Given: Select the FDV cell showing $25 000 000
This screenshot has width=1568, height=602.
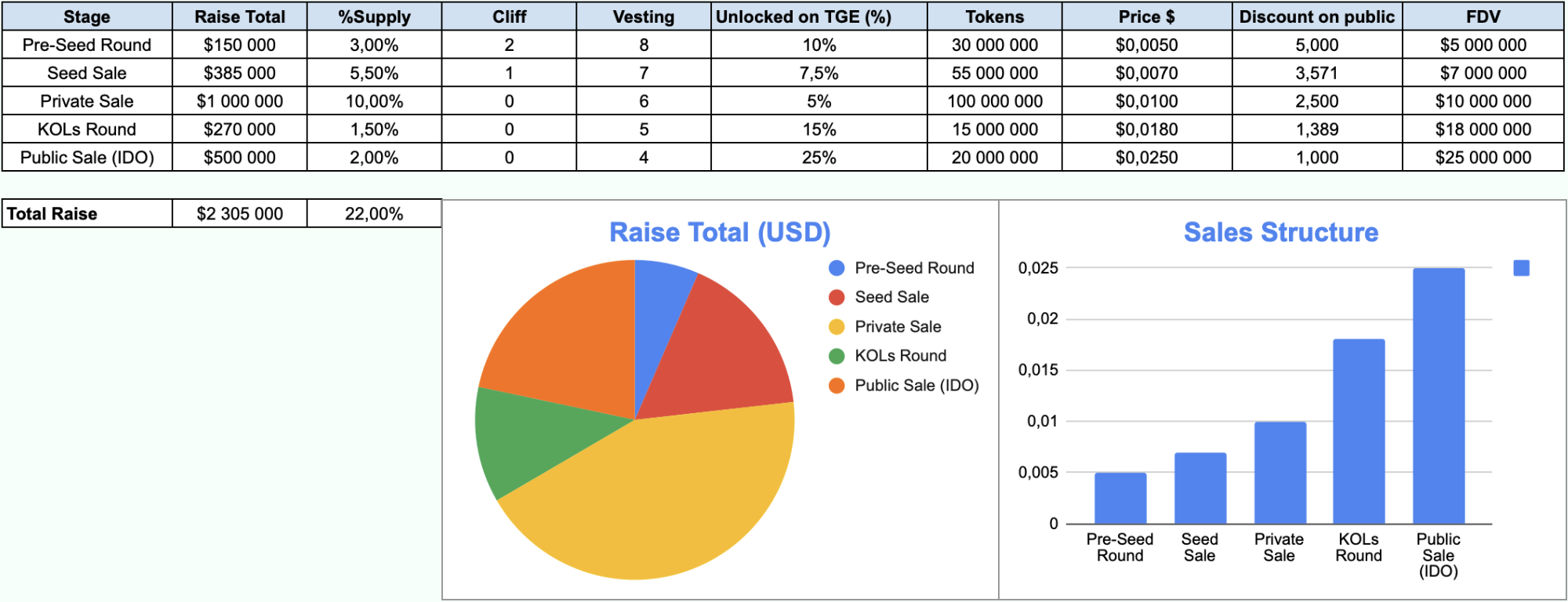Looking at the screenshot, I should click(x=1483, y=158).
